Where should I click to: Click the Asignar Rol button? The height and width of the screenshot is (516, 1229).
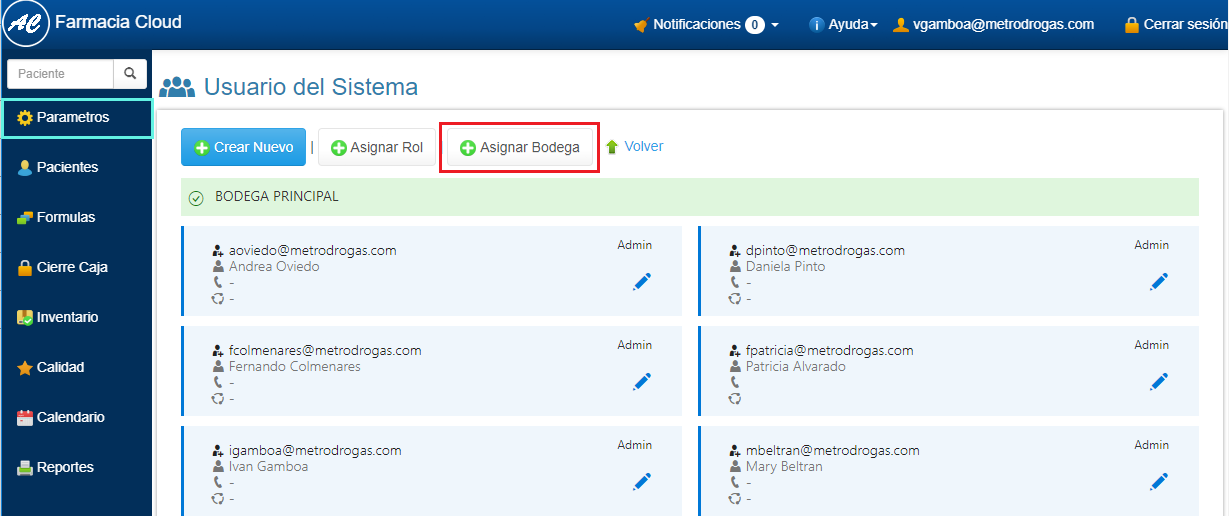[x=377, y=147]
